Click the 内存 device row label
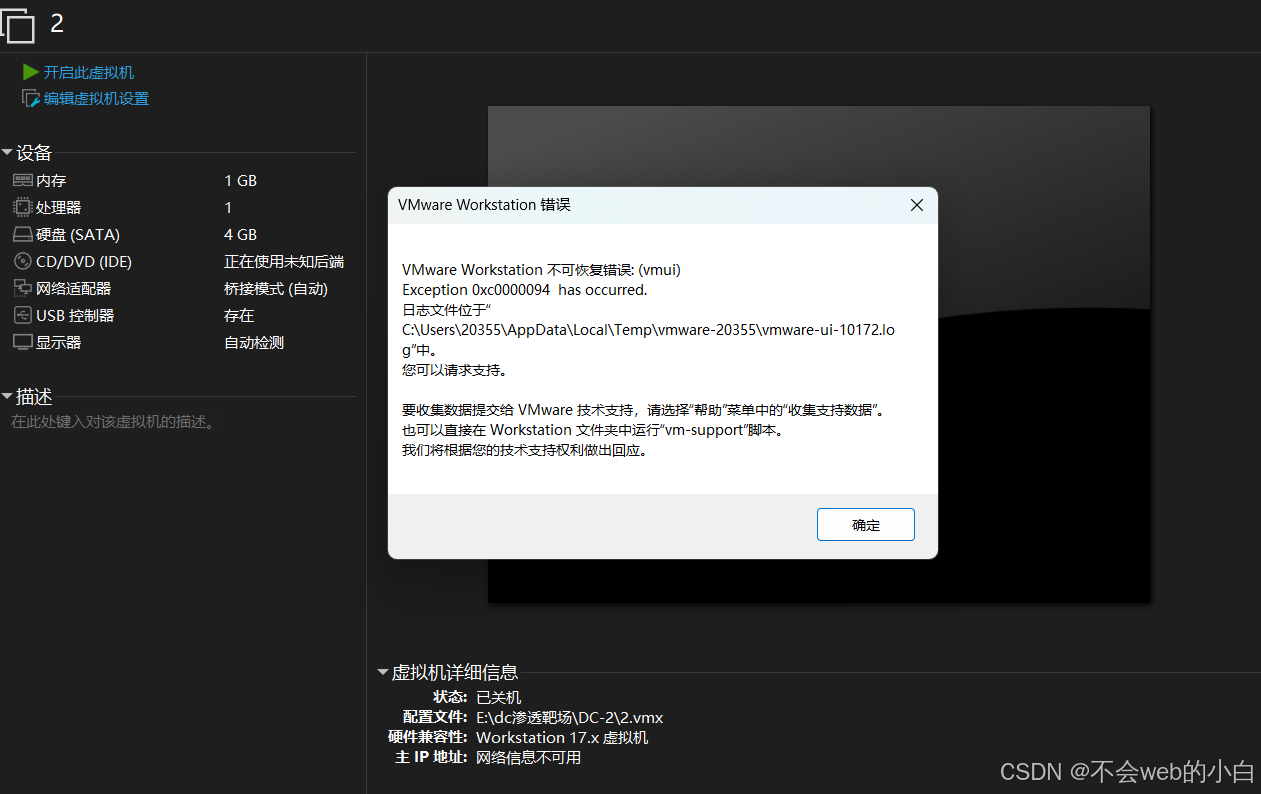 (x=51, y=181)
